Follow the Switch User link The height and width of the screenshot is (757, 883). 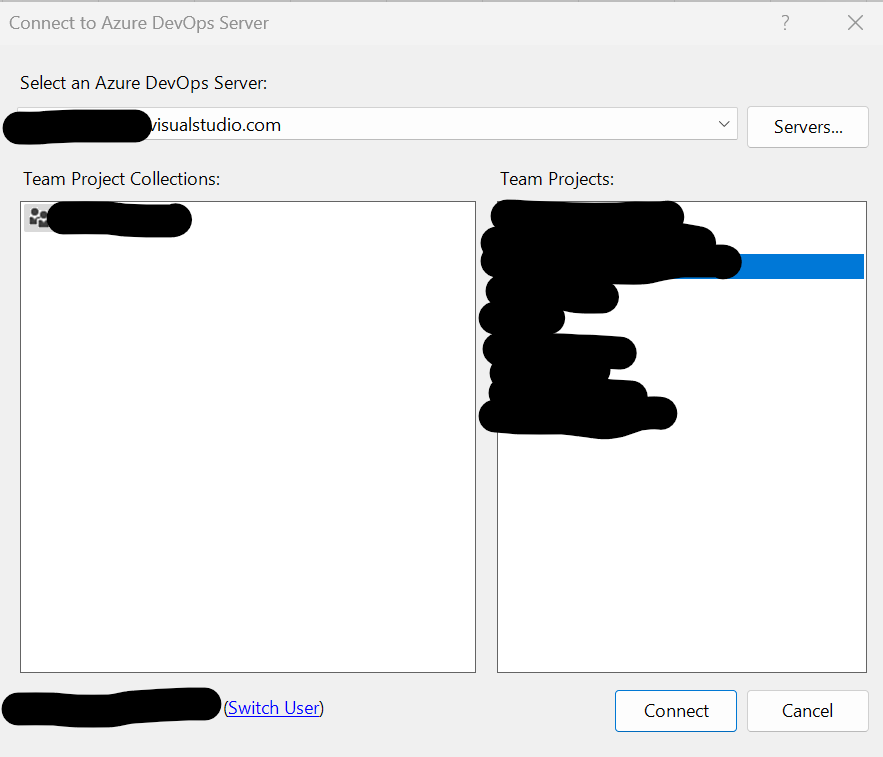[274, 707]
